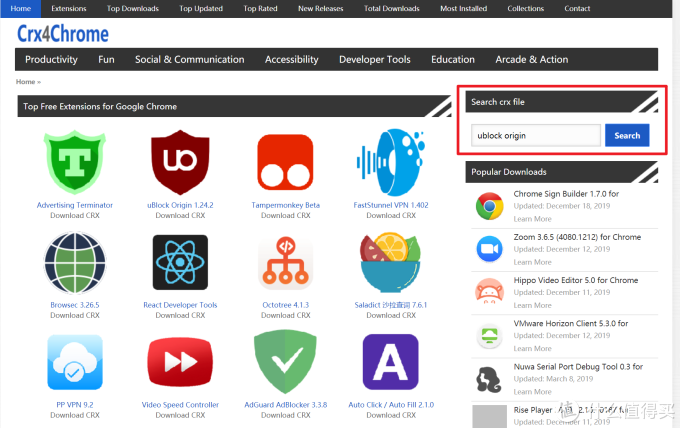Viewport: 680px width, 428px height.
Task: Open the orange Octotree icon
Action: click(285, 262)
